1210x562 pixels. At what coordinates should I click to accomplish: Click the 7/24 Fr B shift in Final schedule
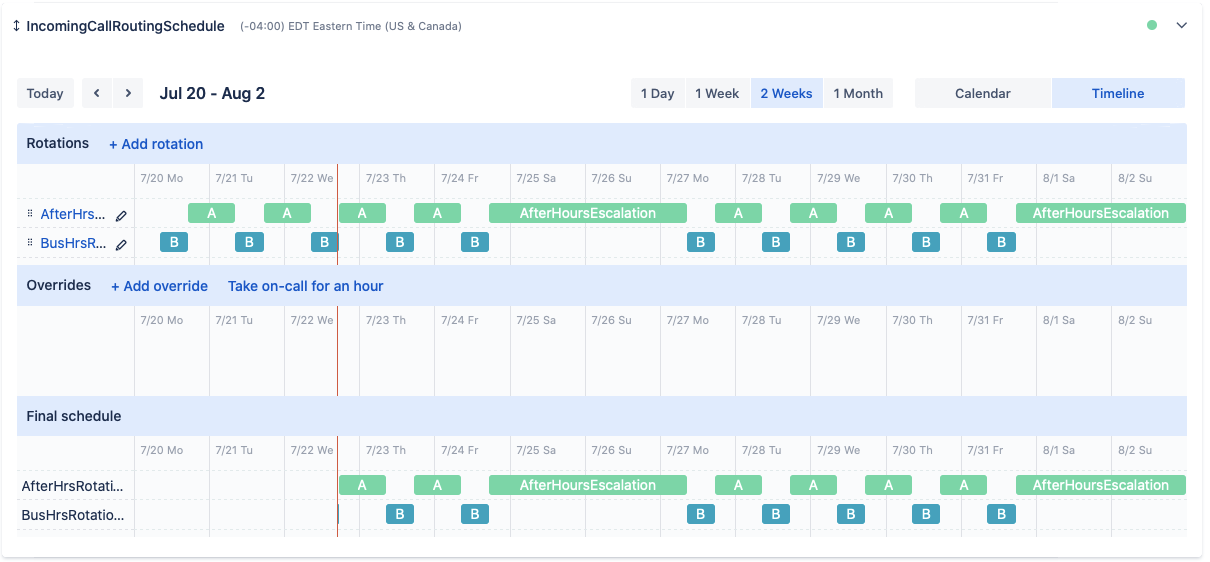click(x=475, y=514)
